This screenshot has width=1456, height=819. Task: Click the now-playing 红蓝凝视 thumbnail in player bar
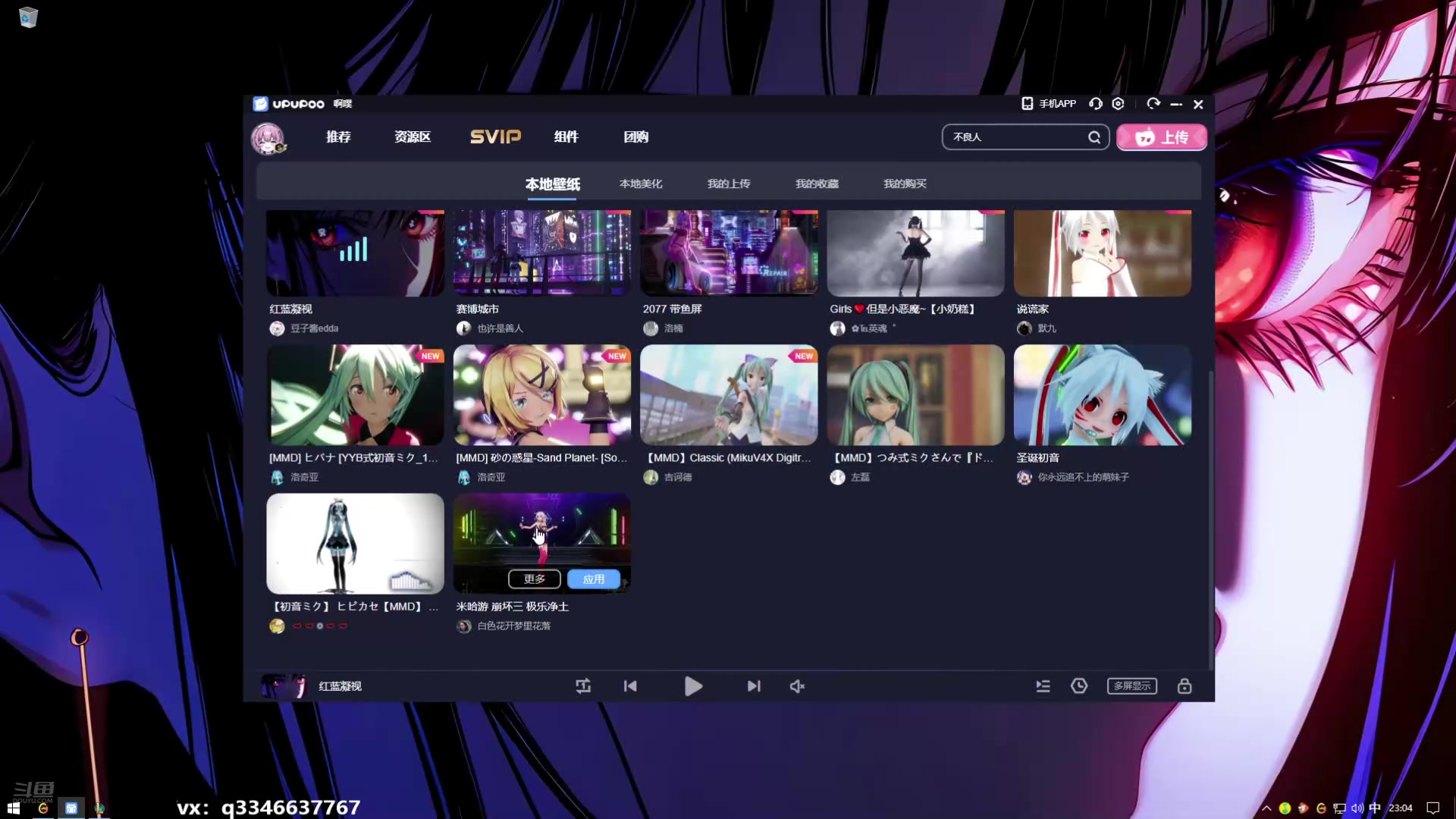(x=283, y=686)
